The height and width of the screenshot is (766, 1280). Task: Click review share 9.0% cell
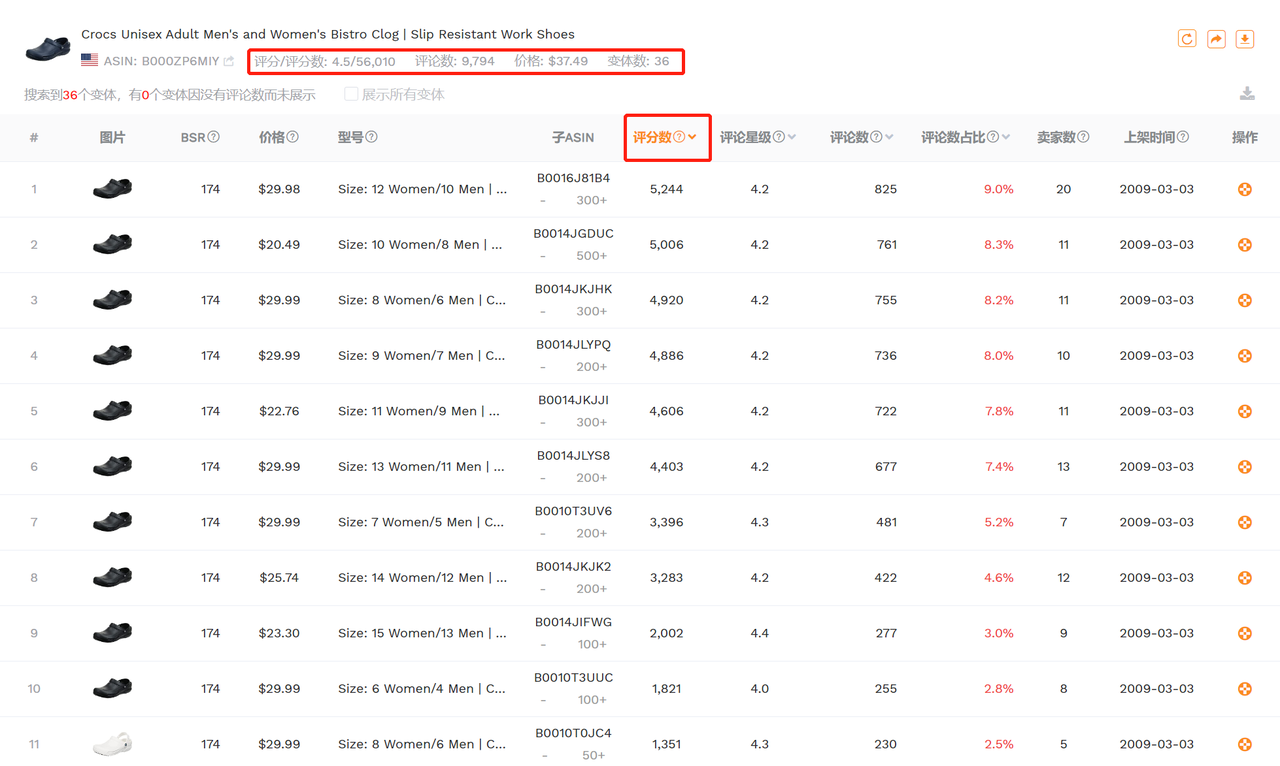point(999,189)
